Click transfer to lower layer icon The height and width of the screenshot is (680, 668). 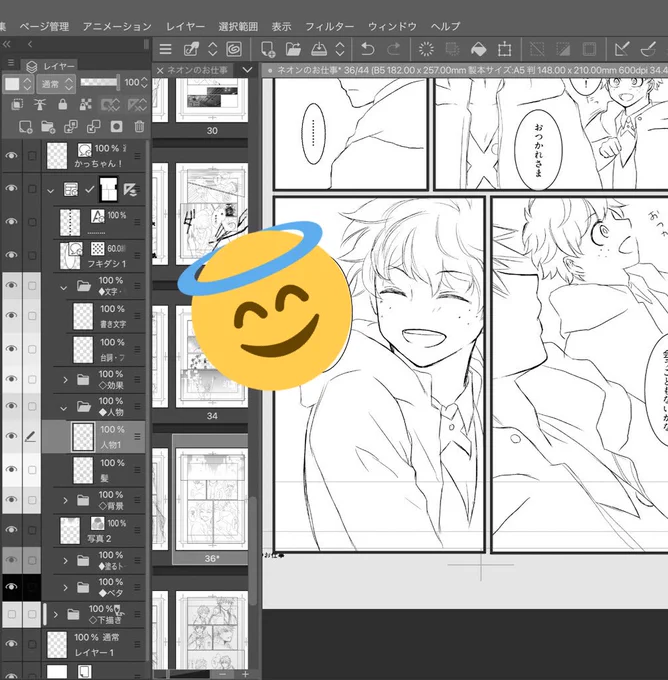[x=71, y=127]
